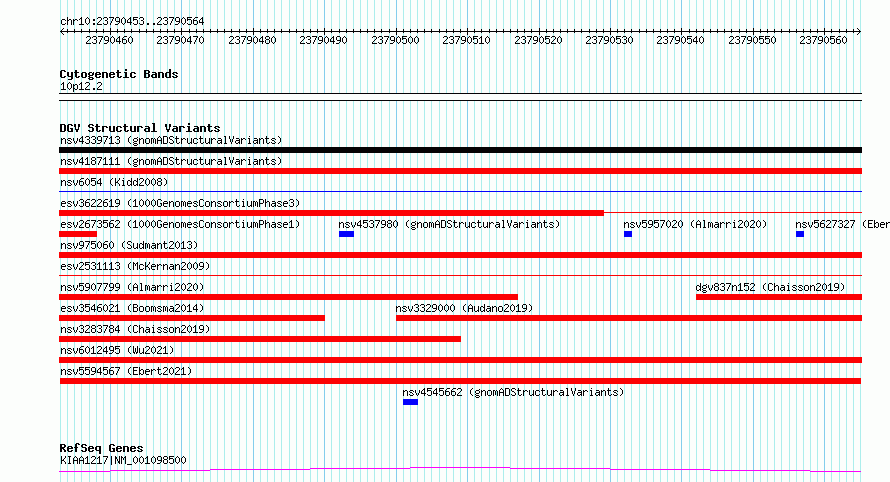Viewport: 890px width, 482px height.
Task: Click ruler position 23790510
Action: pyautogui.click(x=467, y=40)
